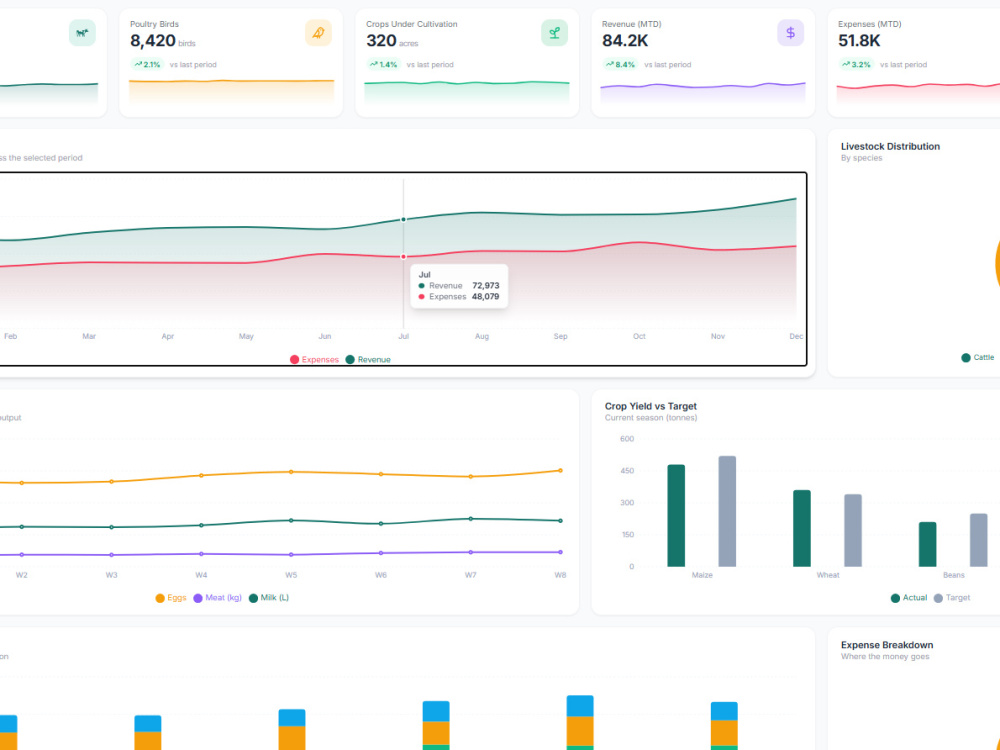
Task: Click the Crops Under Cultivation sprout icon
Action: pos(554,33)
